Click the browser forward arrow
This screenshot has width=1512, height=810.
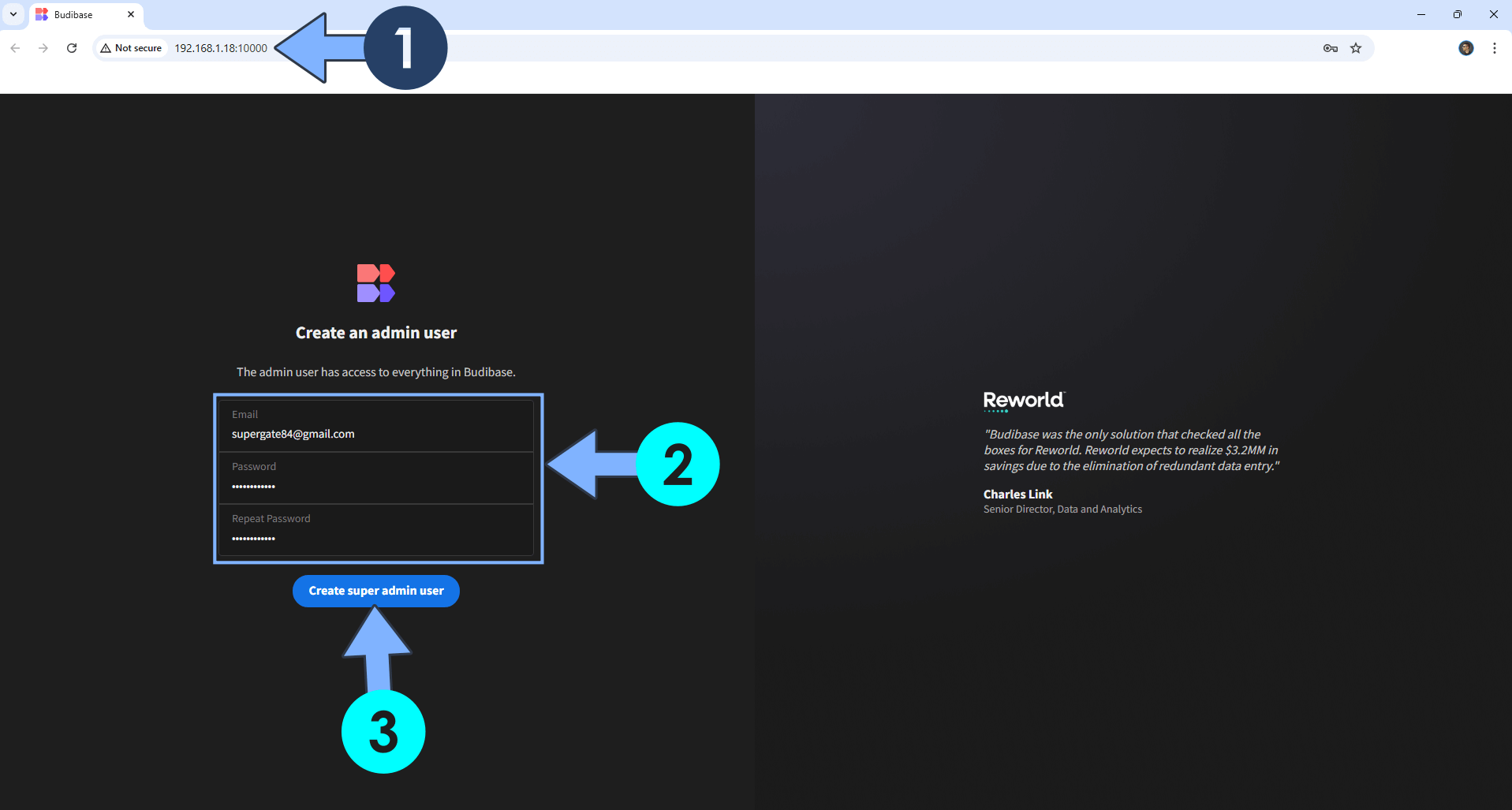point(43,48)
